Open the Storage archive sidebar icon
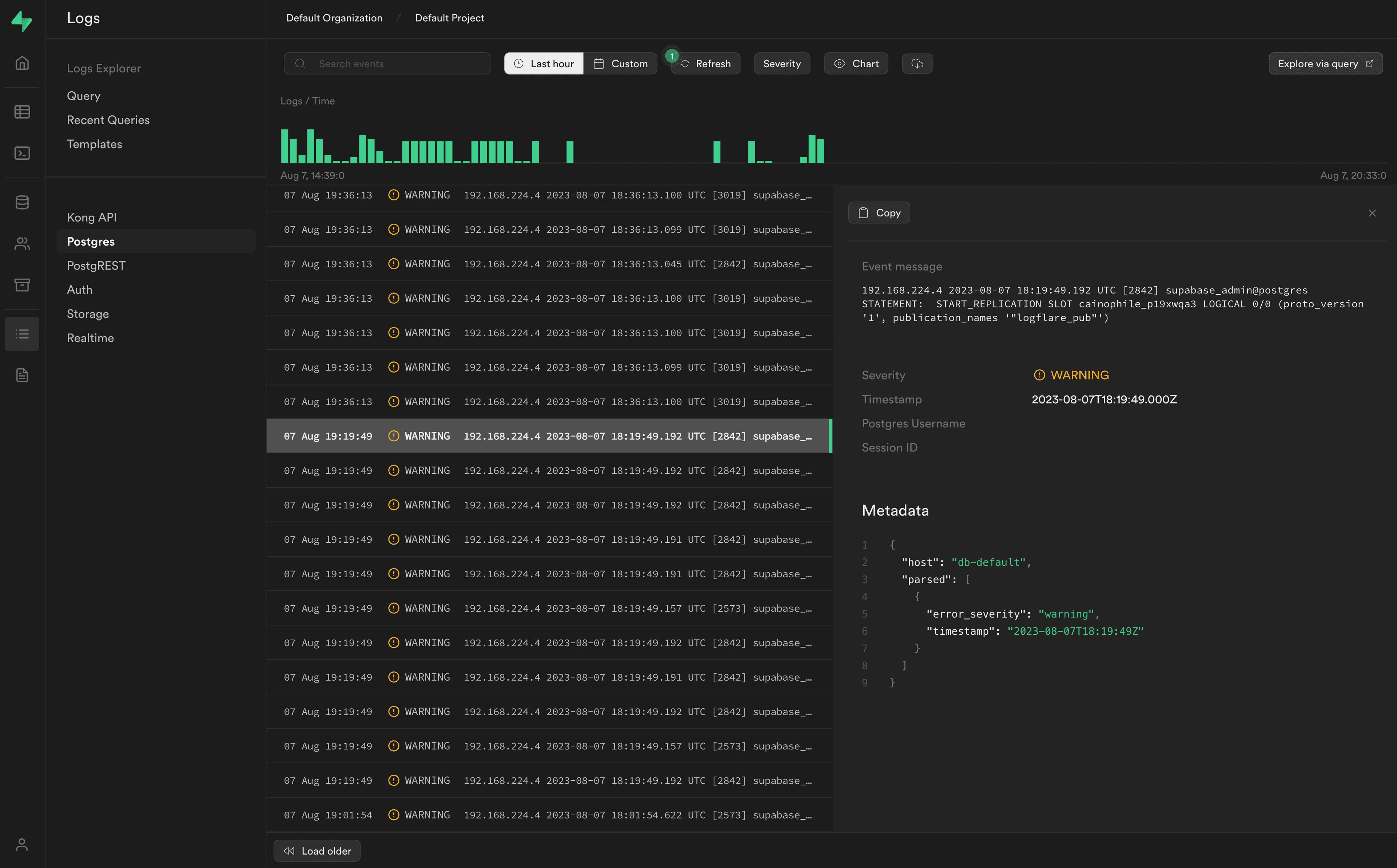The width and height of the screenshot is (1397, 868). (x=22, y=285)
